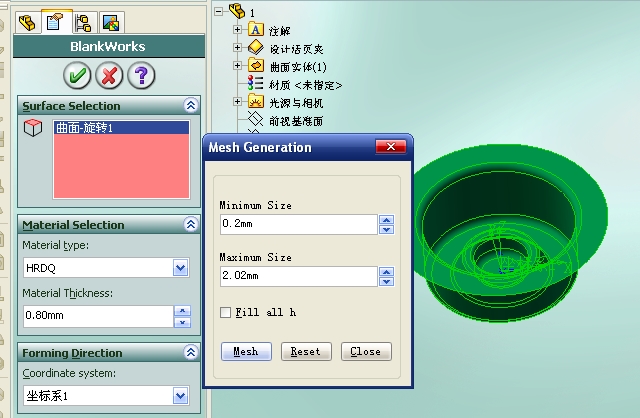The width and height of the screenshot is (640, 418).
Task: Select the 注解 tree item label
Action: [x=280, y=31]
